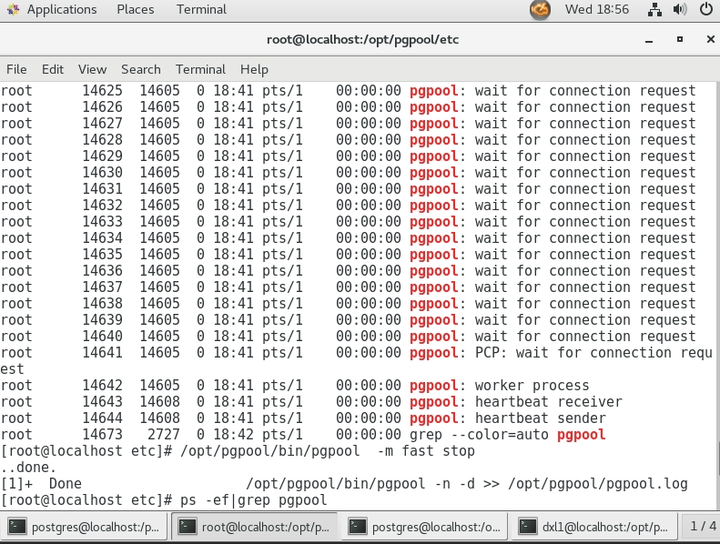This screenshot has width=720, height=544.
Task: Switch to root@localhost:/opt/p... taskbar window
Action: click(255, 527)
